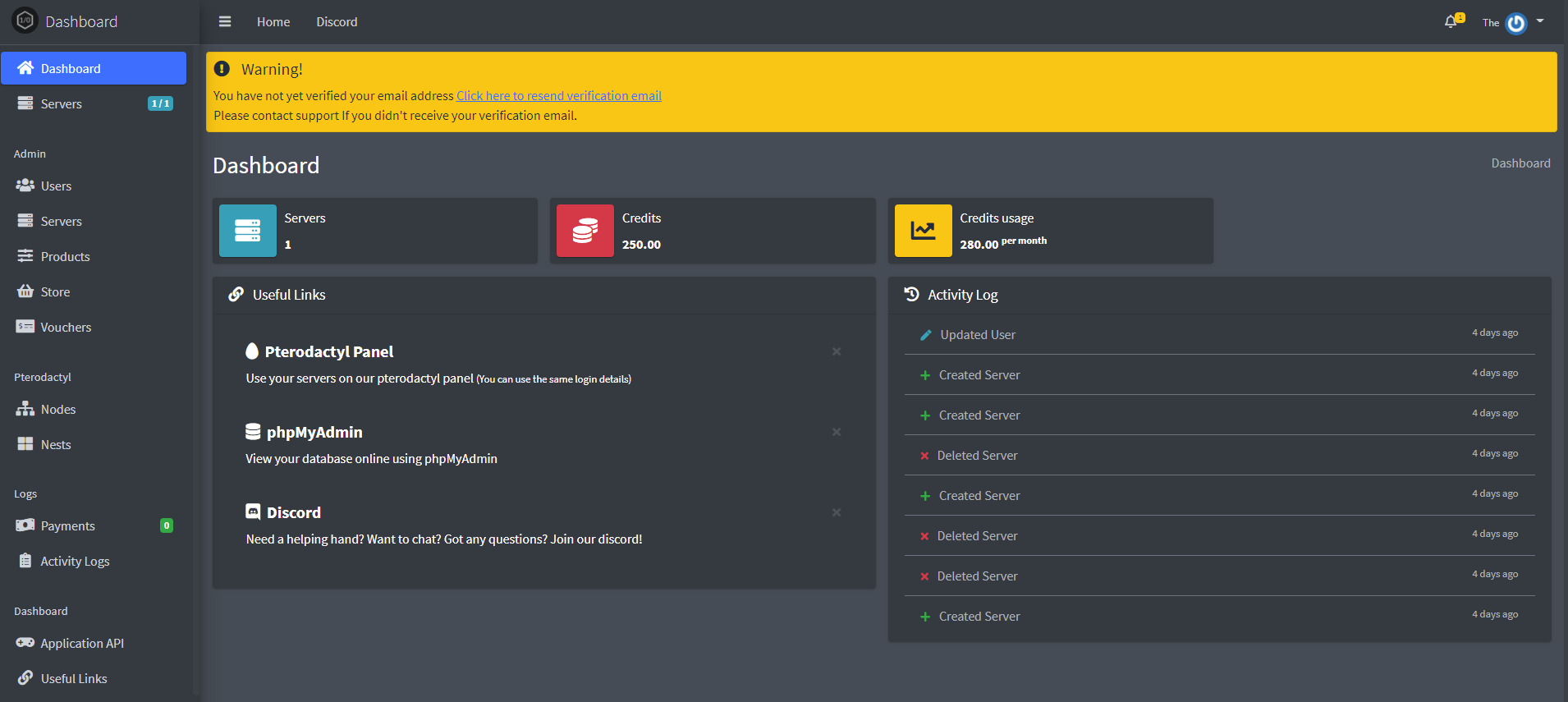Click the Credits usage value 280.00

click(979, 245)
